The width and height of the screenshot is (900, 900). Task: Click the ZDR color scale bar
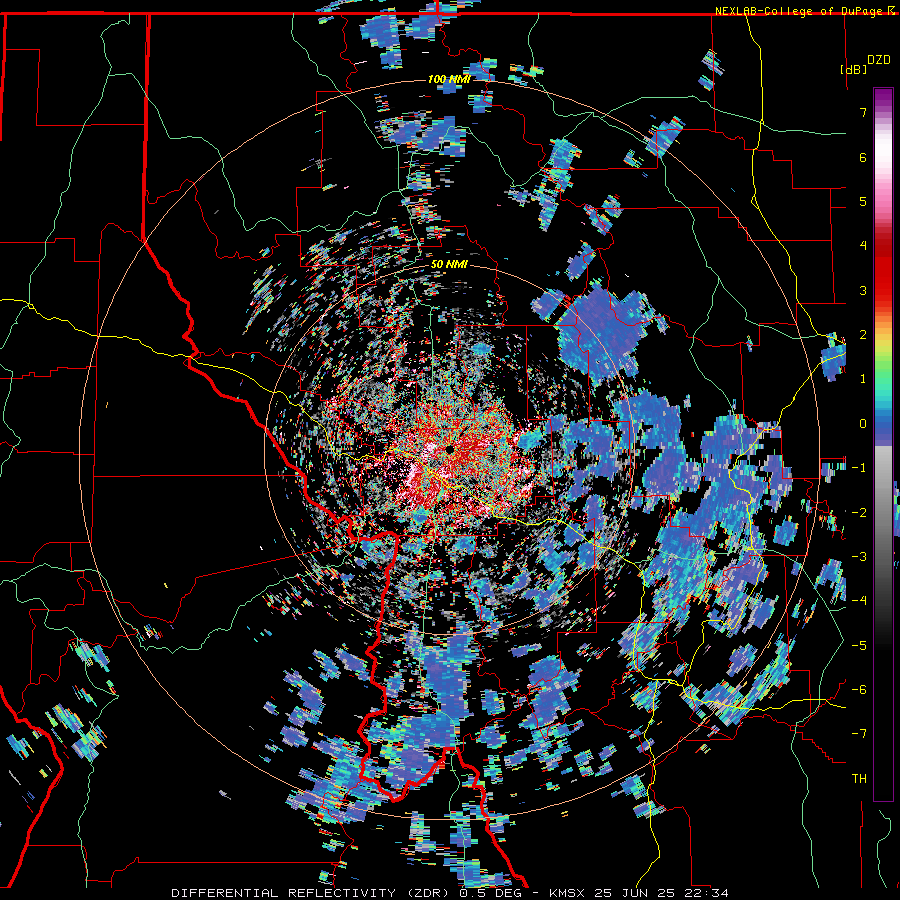[883, 444]
